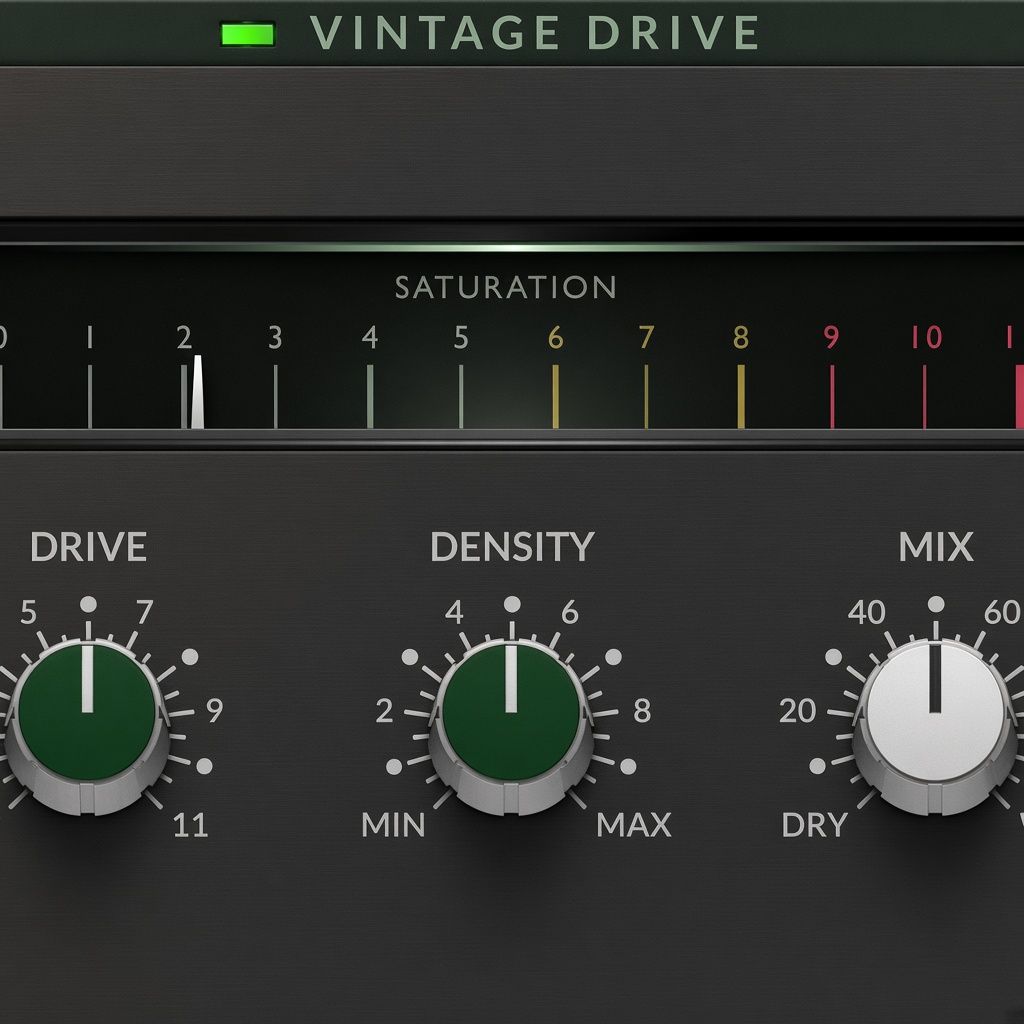Viewport: 1024px width, 1024px height.
Task: Click the MIN label under Density
Action: (393, 825)
